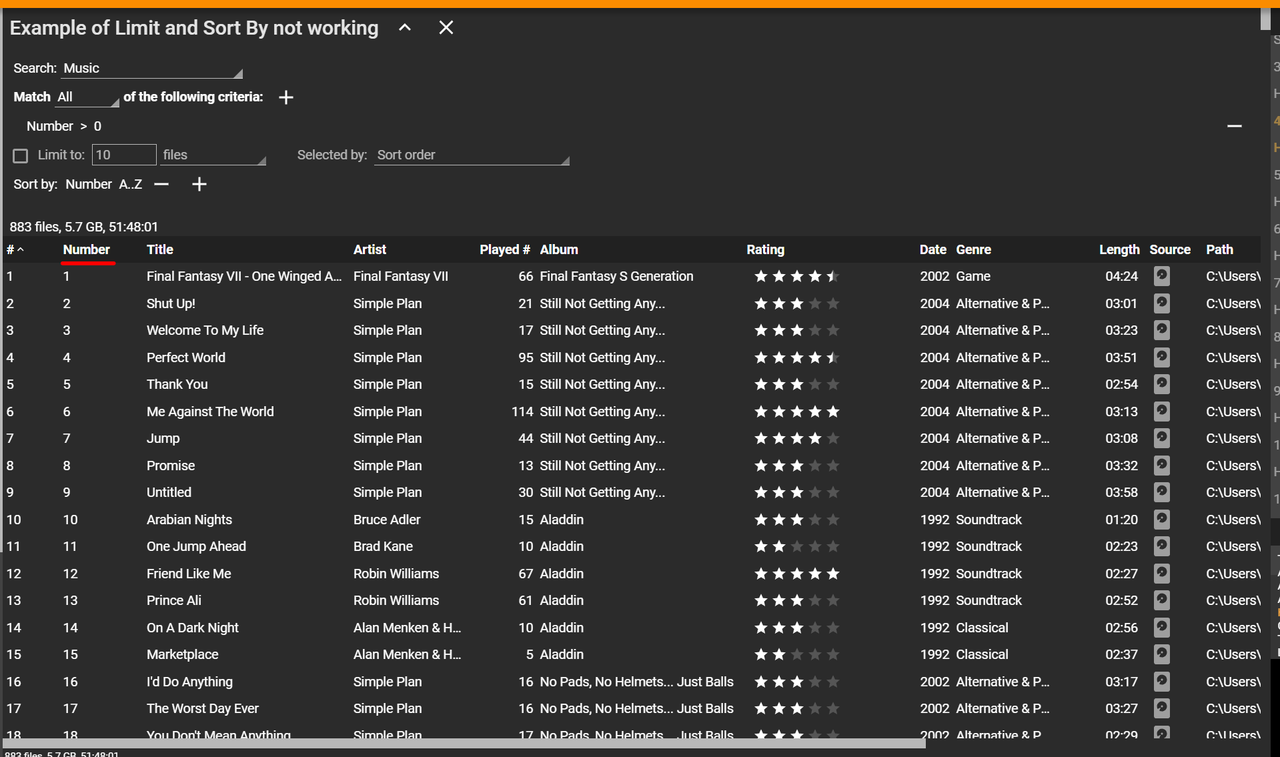Sort by the Title column header
This screenshot has height=757, width=1280.
[x=160, y=250]
